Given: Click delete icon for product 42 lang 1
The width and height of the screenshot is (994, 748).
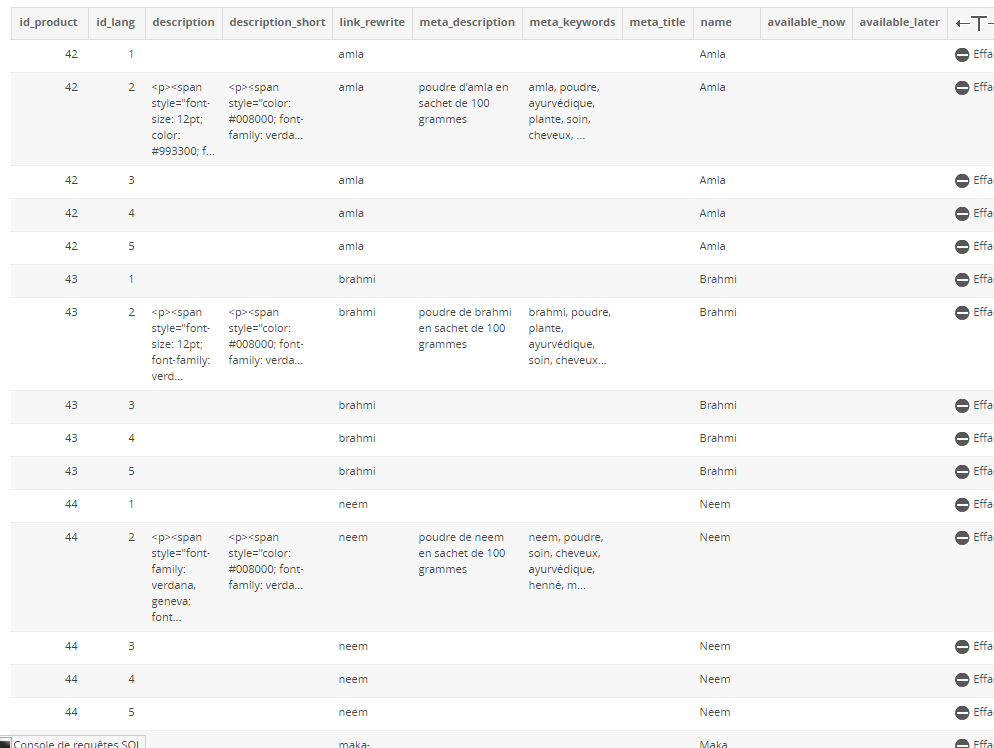Looking at the screenshot, I should (x=962, y=55).
